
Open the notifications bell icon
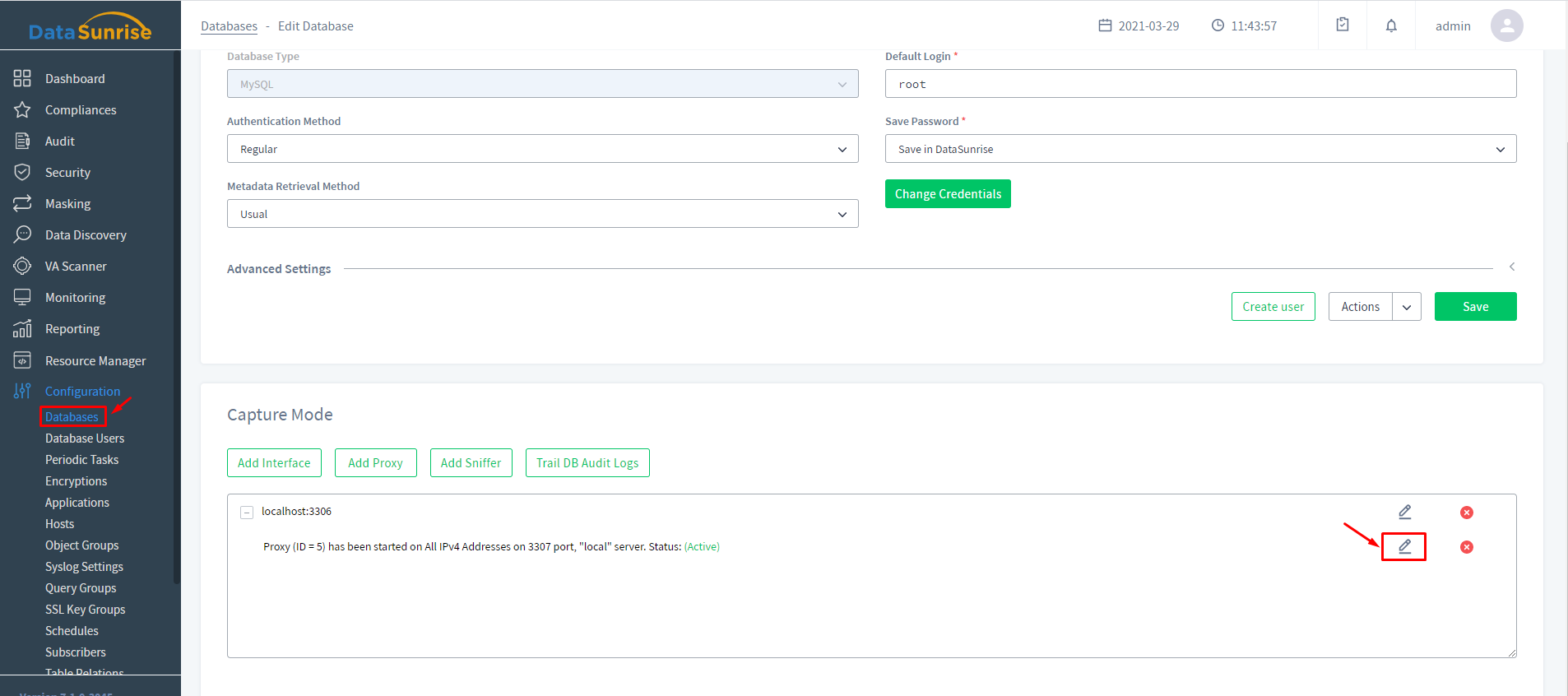[x=1390, y=26]
